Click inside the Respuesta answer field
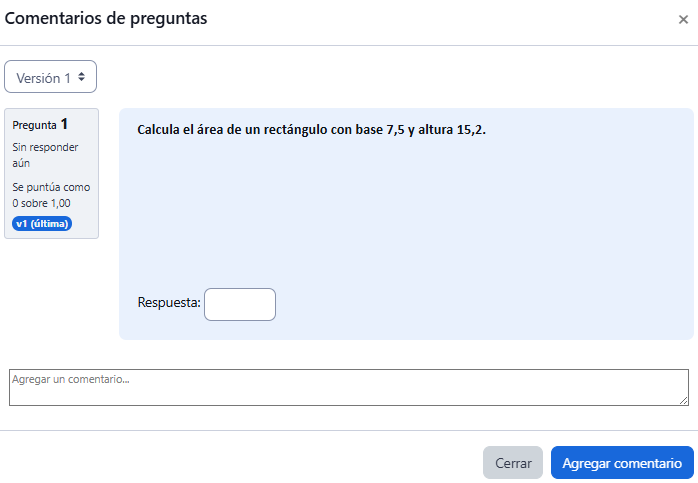Image resolution: width=698 pixels, height=483 pixels. coord(240,304)
